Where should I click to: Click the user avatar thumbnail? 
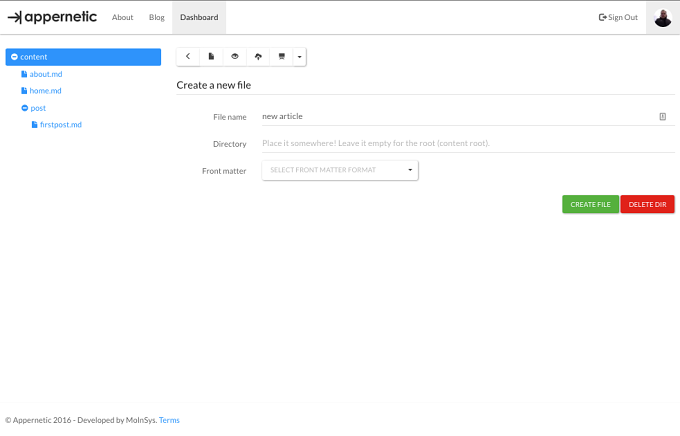[663, 18]
